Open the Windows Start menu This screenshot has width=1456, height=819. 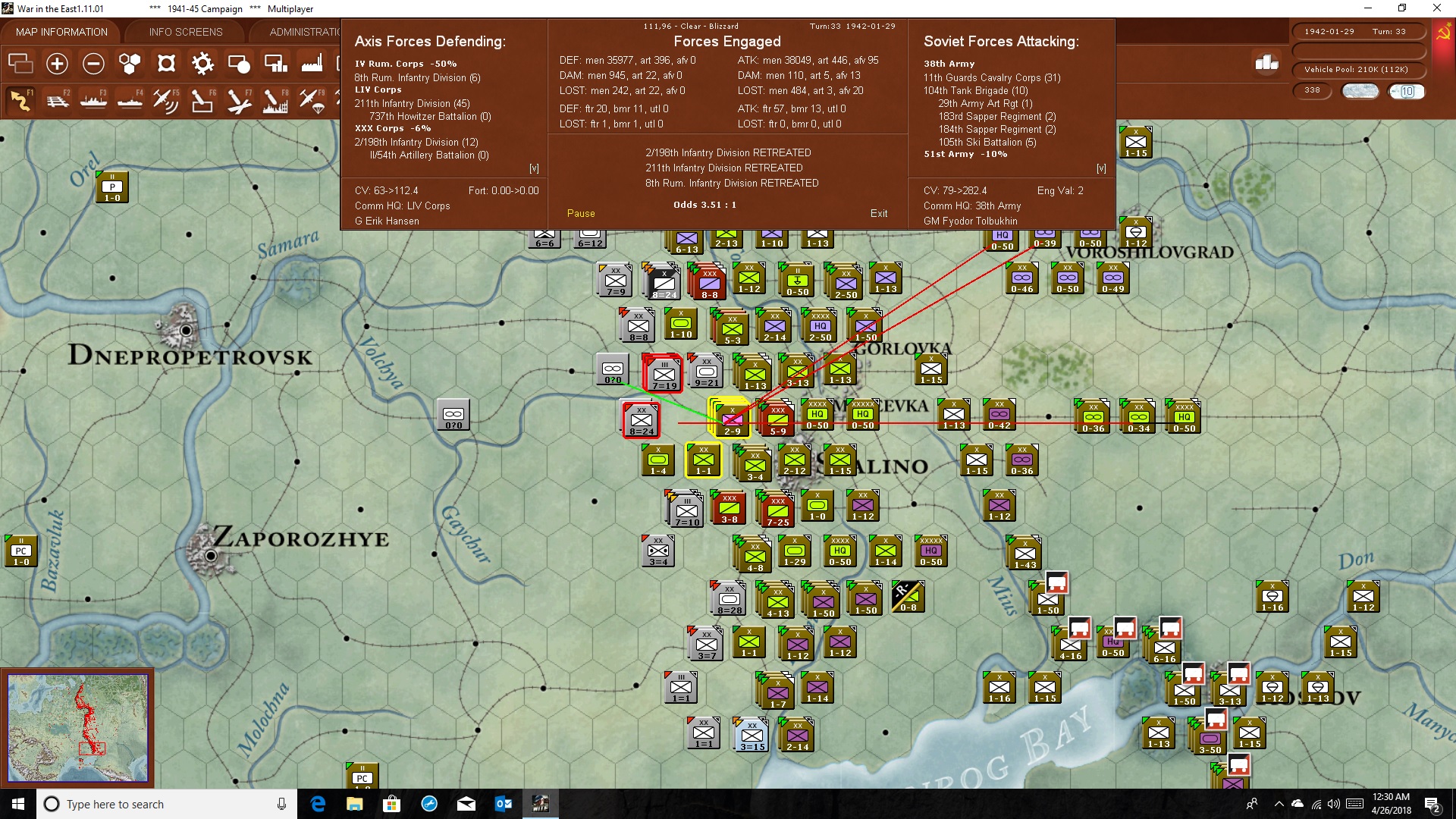click(x=18, y=804)
